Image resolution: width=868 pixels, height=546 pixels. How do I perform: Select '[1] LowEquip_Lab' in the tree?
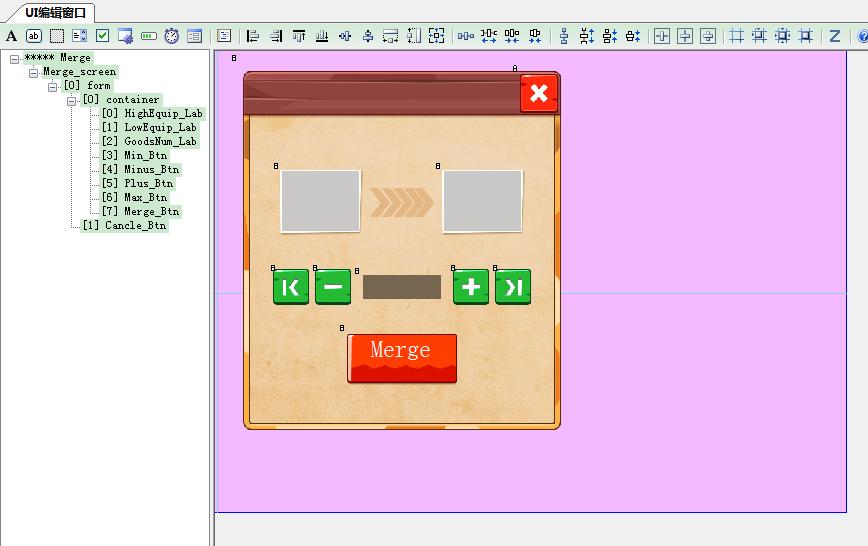coord(149,127)
